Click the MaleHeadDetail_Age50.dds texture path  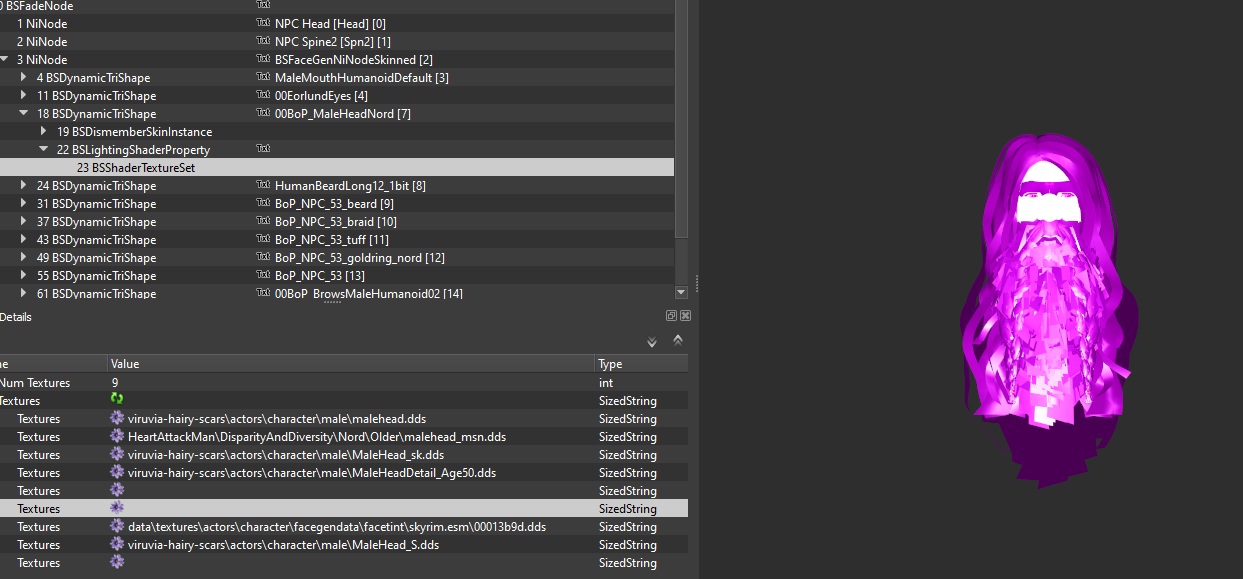312,472
